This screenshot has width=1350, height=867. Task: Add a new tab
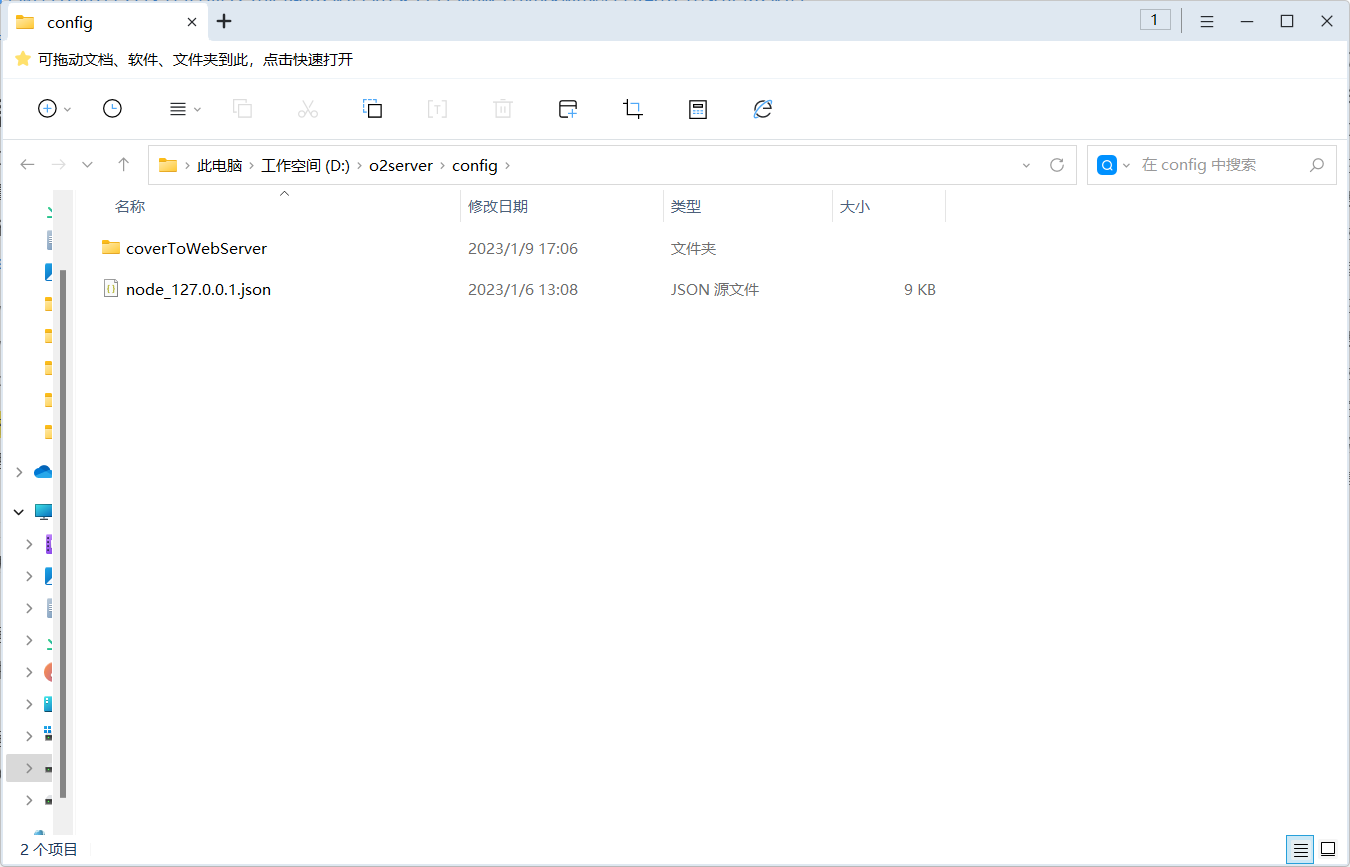click(224, 21)
